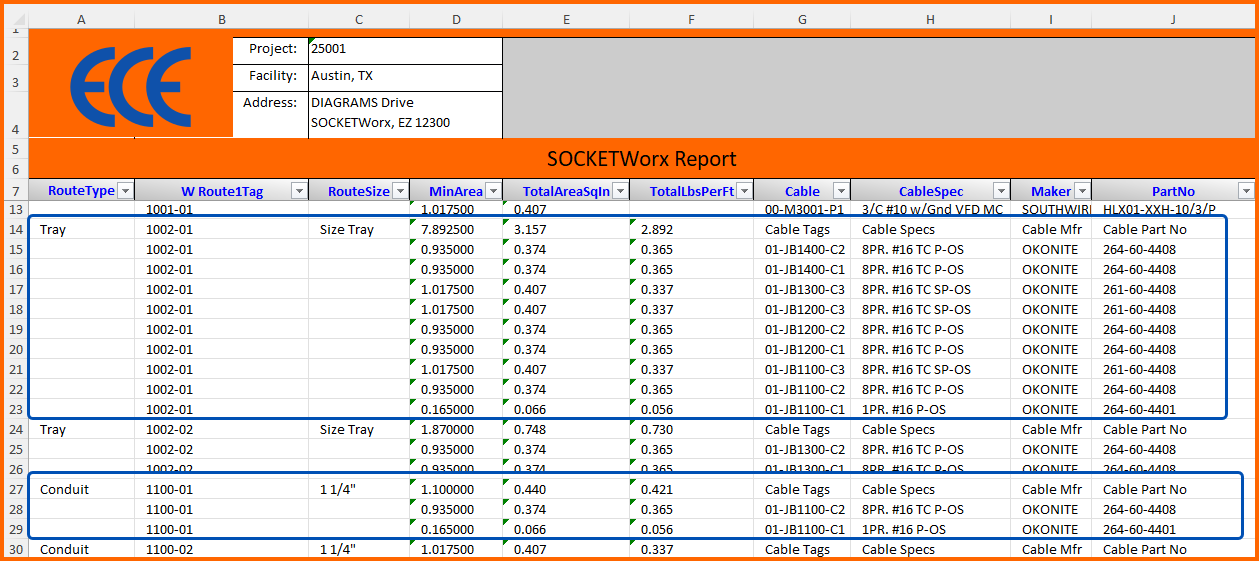Screen dimensions: 1259x561
Task: Open the CableSpec filter dropdown
Action: pyautogui.click(x=1000, y=191)
